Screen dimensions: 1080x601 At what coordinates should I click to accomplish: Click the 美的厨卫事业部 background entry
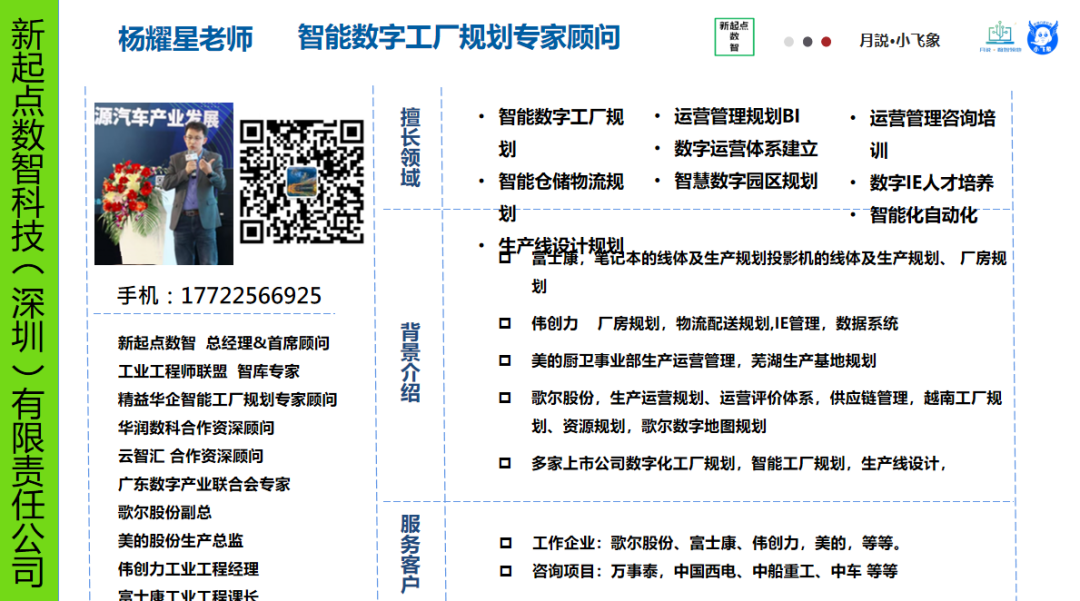[x=703, y=361]
